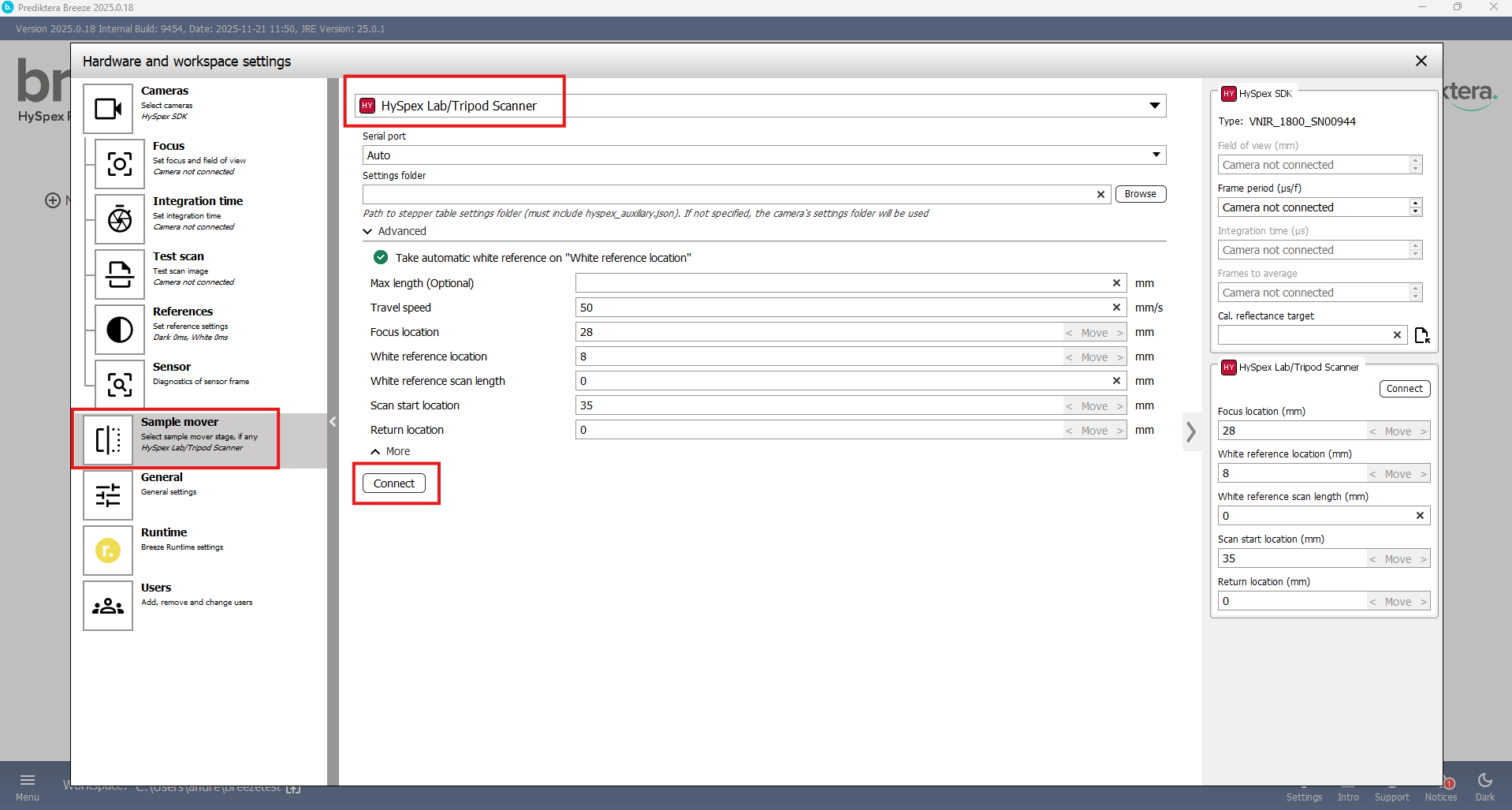Click Browse for settings folder
The height and width of the screenshot is (810, 1512).
click(x=1140, y=194)
